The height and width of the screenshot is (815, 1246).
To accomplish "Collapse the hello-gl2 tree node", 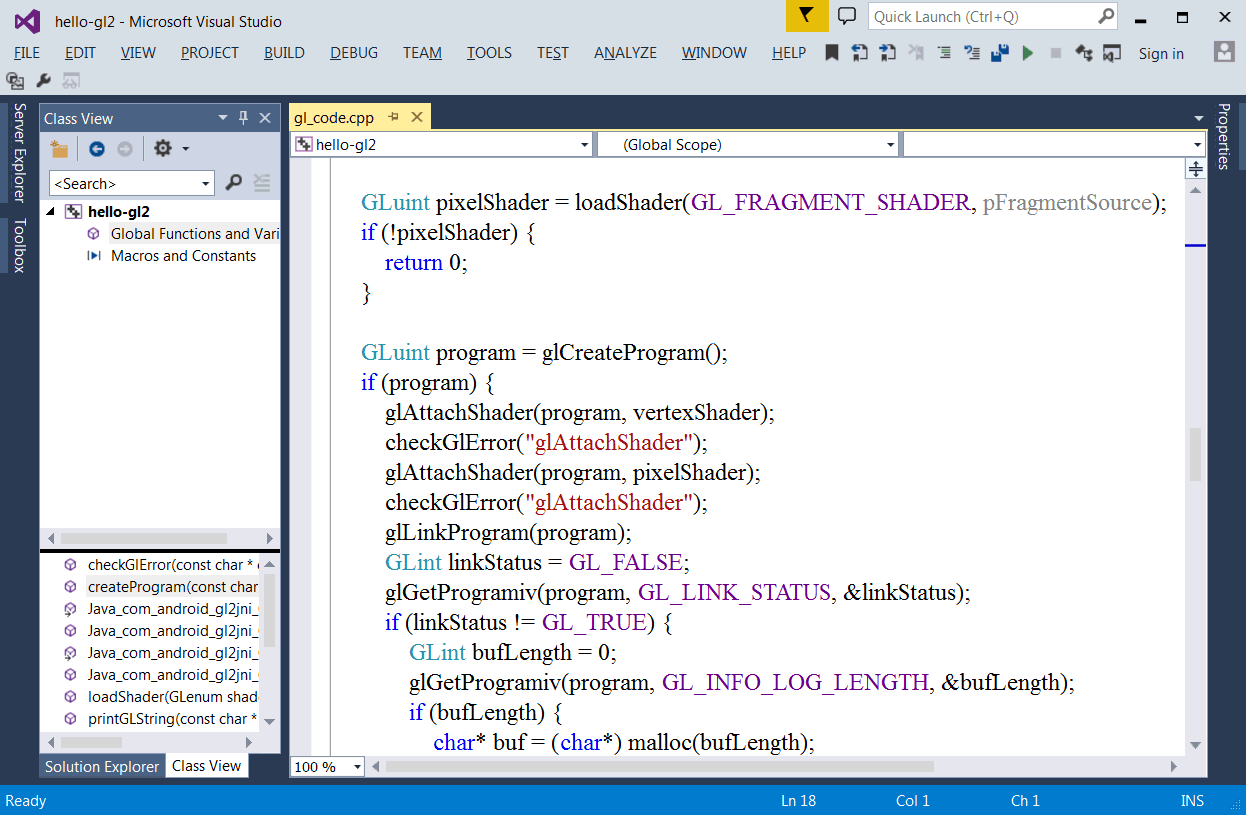I will click(x=51, y=212).
